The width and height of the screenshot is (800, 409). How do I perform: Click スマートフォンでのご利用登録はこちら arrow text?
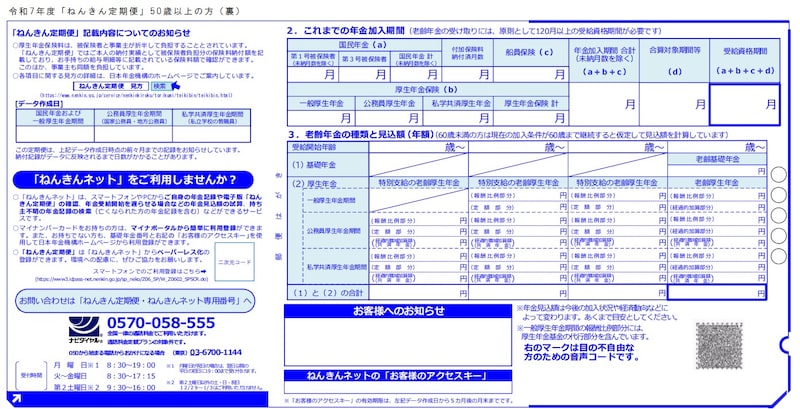point(149,271)
